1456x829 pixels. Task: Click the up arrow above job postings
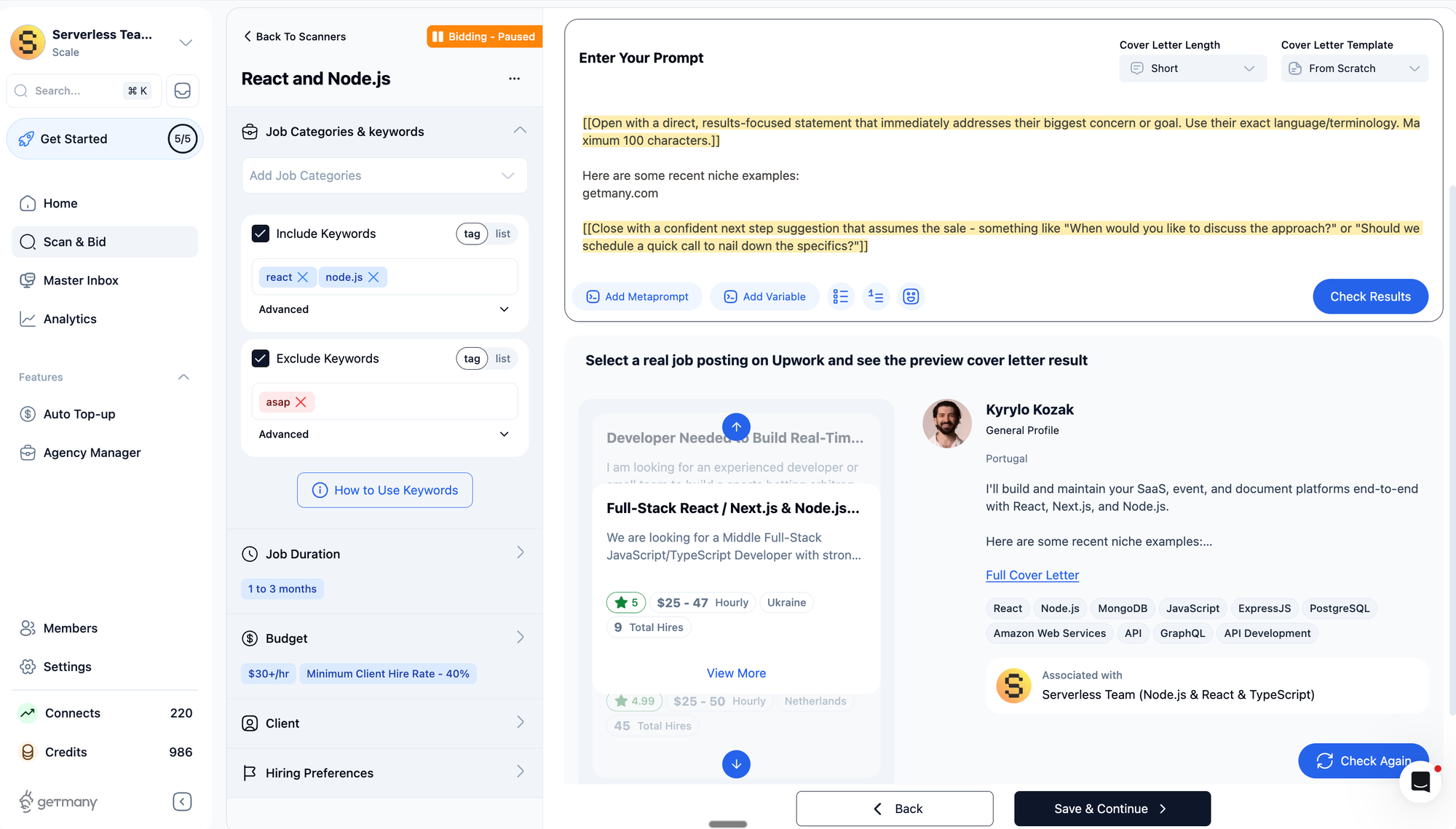pyautogui.click(x=736, y=427)
